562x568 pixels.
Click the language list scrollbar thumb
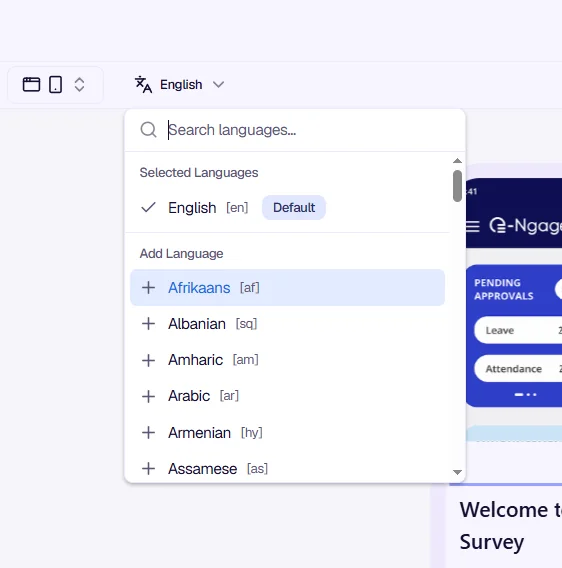(x=457, y=186)
